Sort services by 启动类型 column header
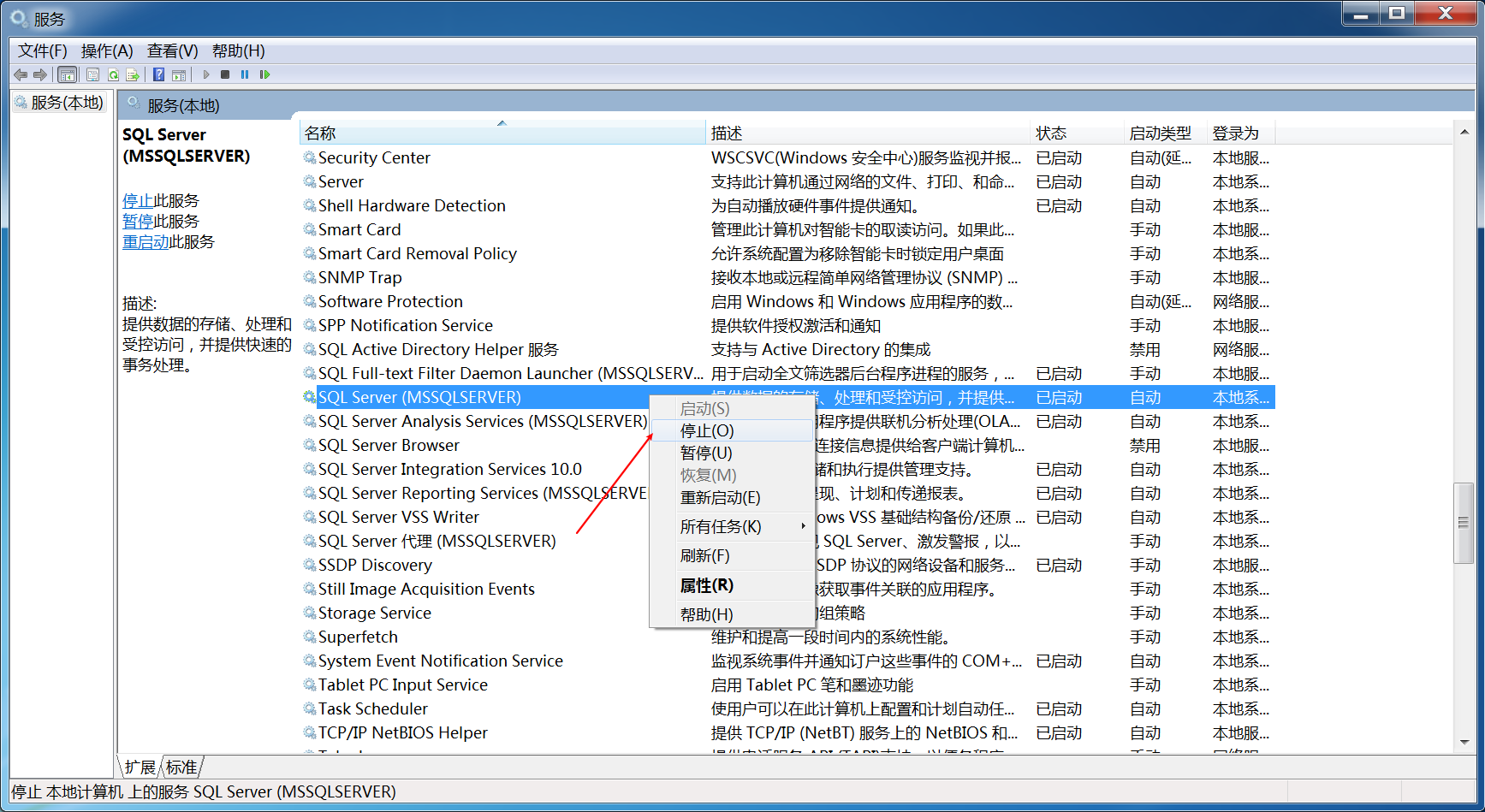Screen dimensions: 1485x812 [1160, 133]
